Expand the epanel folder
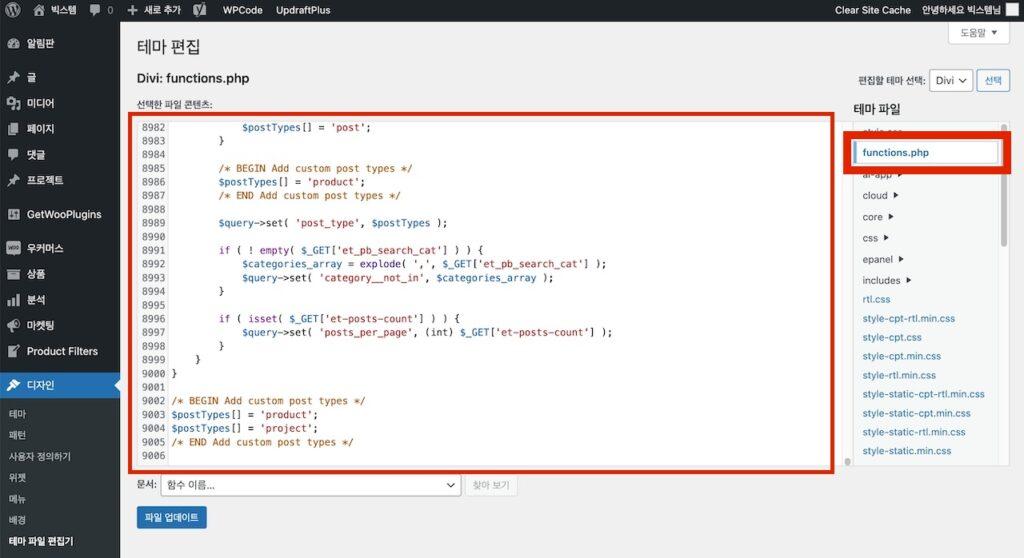Screen dimensions: 1024x558 [x=883, y=259]
